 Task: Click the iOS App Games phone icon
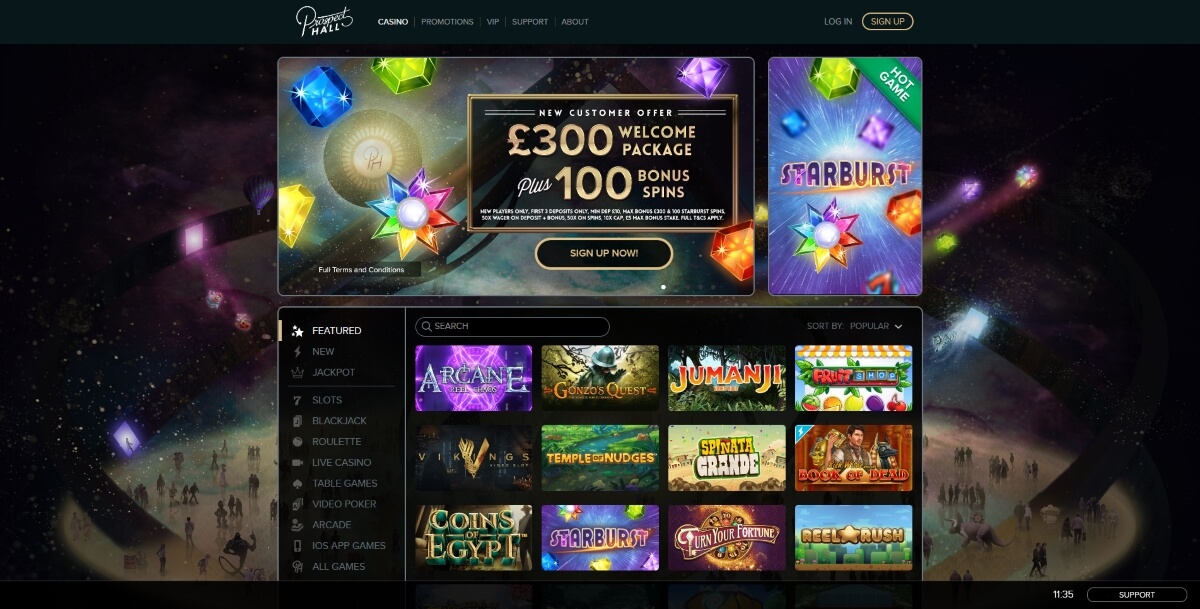[x=297, y=546]
